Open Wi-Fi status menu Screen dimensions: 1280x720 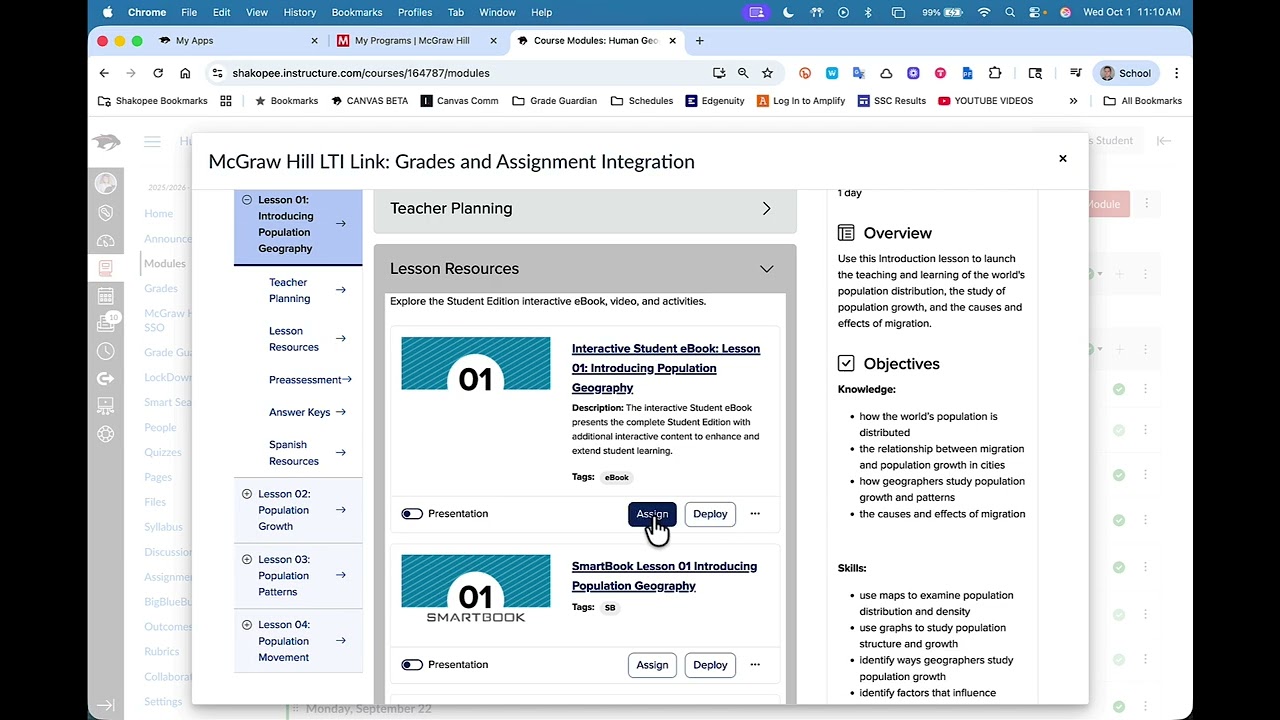pyautogui.click(x=984, y=12)
